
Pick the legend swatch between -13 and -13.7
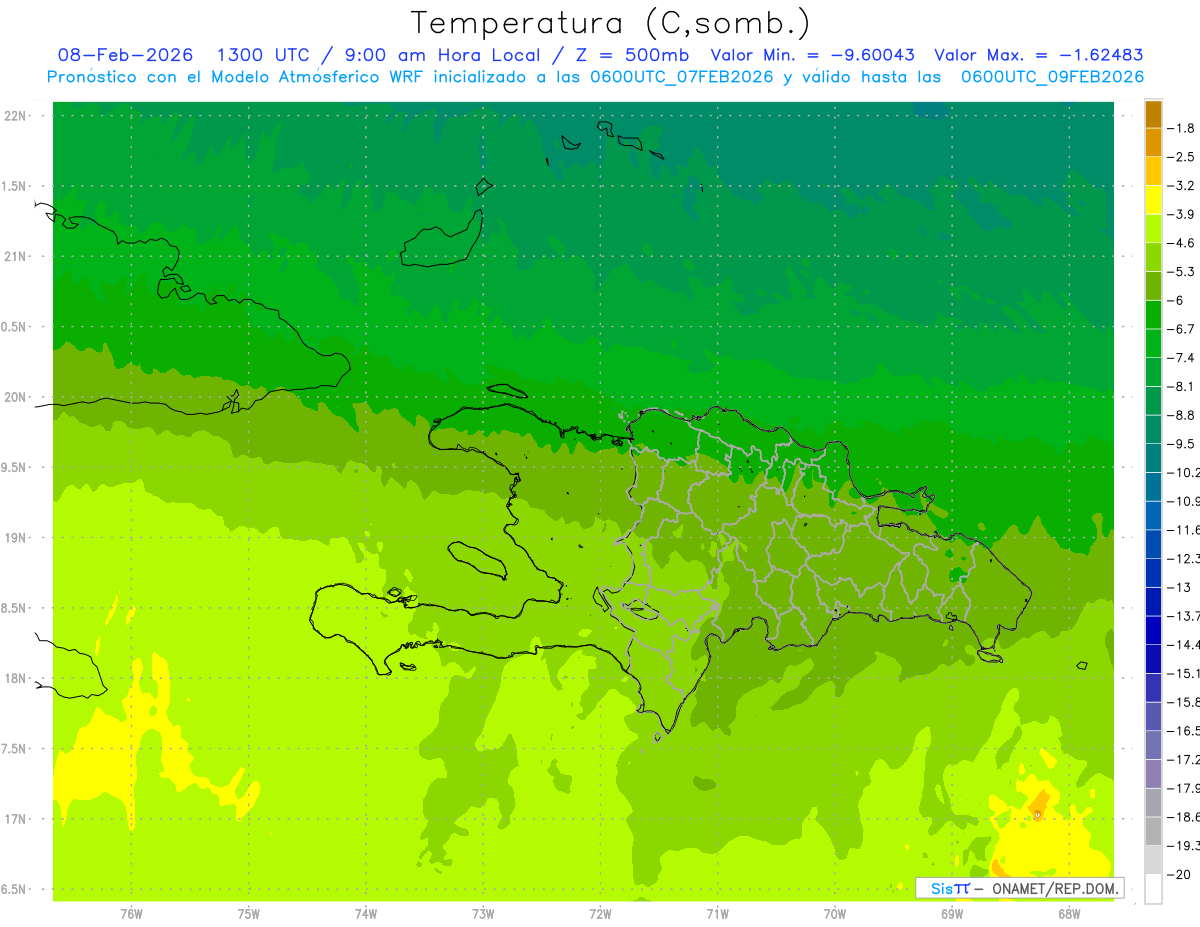pyautogui.click(x=1153, y=602)
